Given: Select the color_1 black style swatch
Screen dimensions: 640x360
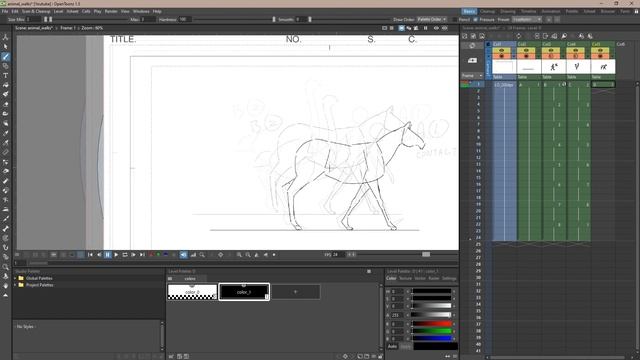Looking at the screenshot, I should coord(244,292).
